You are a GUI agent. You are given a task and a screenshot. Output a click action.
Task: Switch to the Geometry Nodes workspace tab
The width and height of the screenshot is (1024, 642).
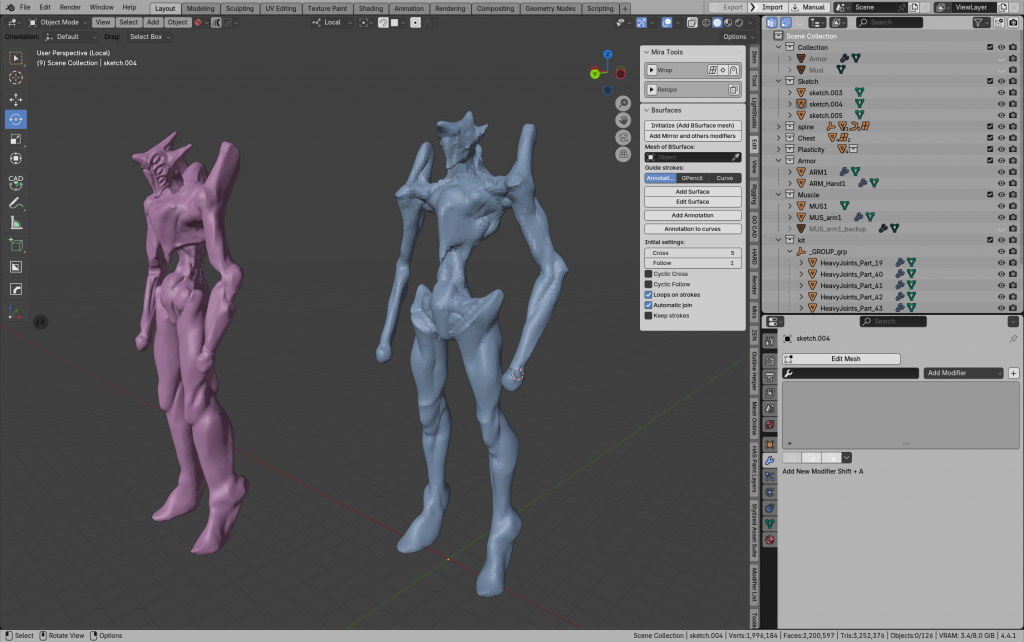[x=550, y=8]
